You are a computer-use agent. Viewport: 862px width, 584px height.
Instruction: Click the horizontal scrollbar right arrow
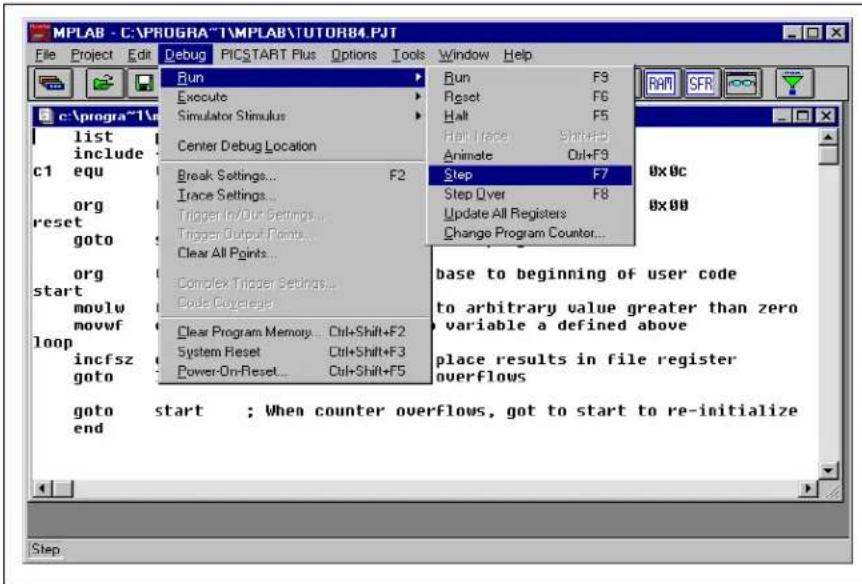pyautogui.click(x=808, y=488)
